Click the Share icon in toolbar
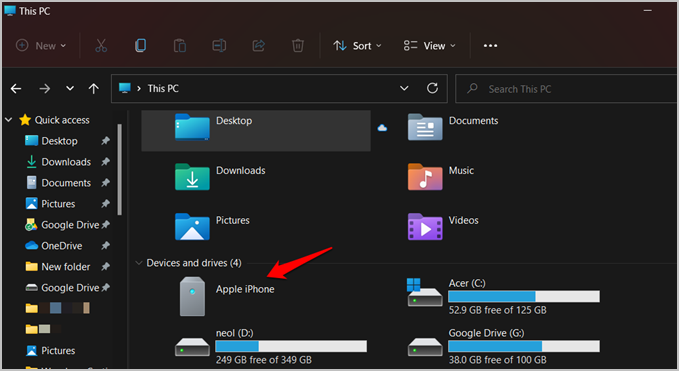The height and width of the screenshot is (371, 679). (x=259, y=45)
